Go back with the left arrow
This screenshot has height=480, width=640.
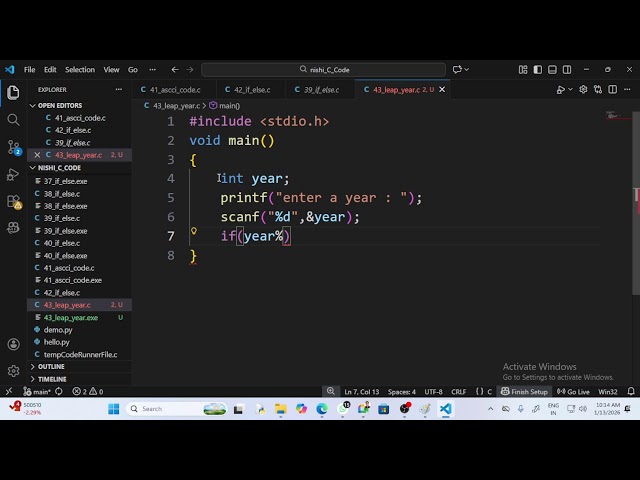175,70
